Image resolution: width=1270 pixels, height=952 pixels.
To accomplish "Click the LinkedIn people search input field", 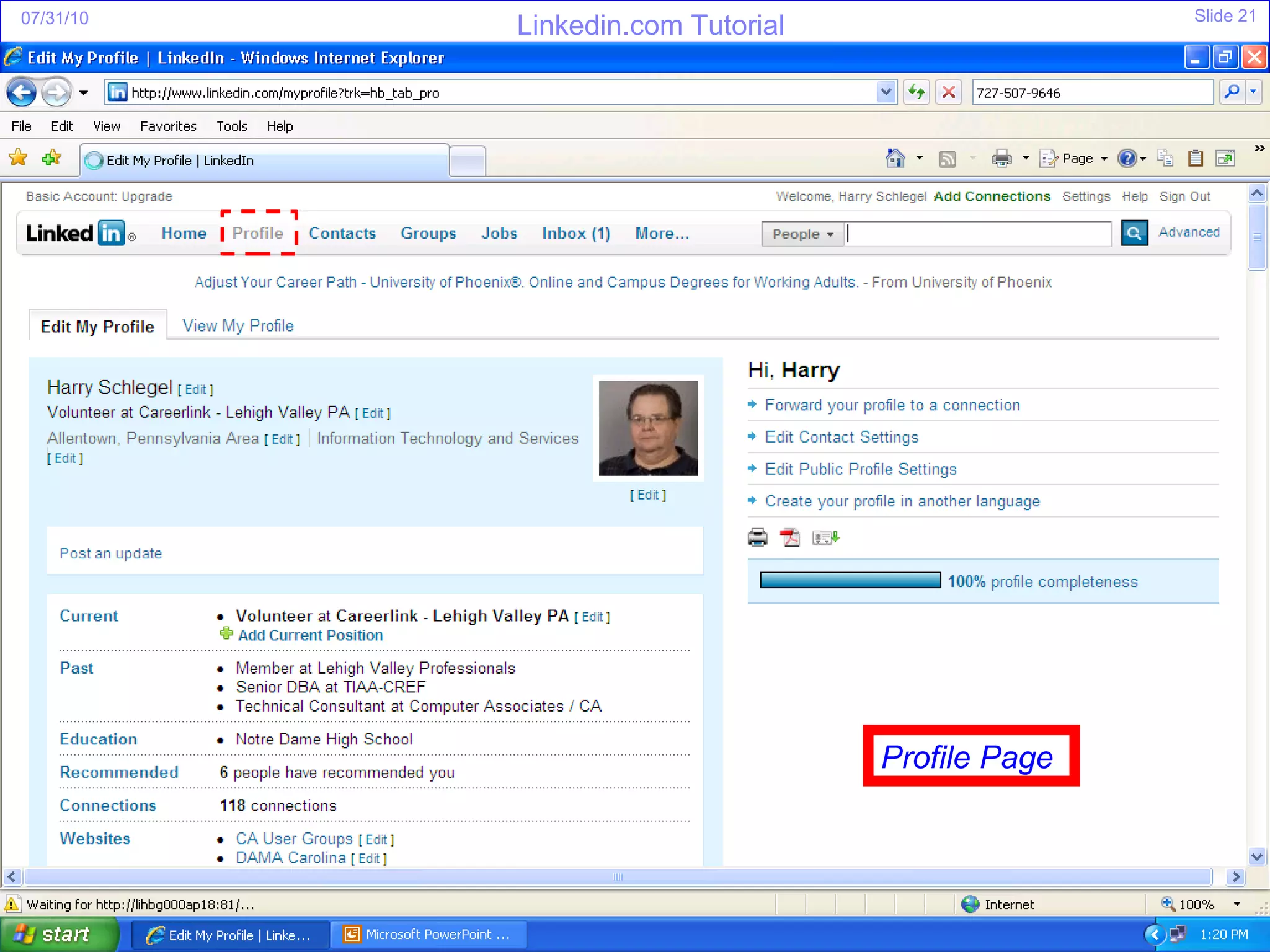I will coord(979,234).
